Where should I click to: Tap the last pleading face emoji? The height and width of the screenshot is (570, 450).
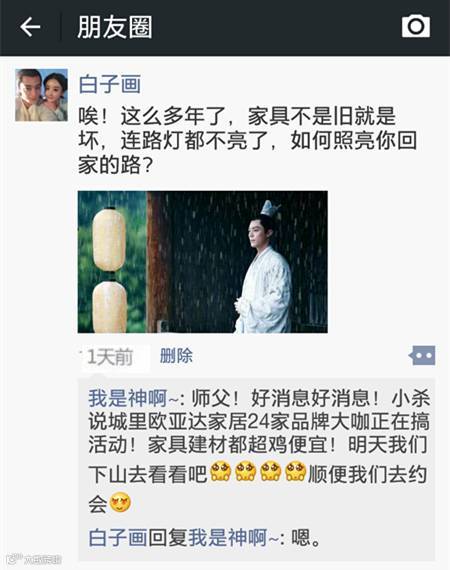(x=295, y=471)
